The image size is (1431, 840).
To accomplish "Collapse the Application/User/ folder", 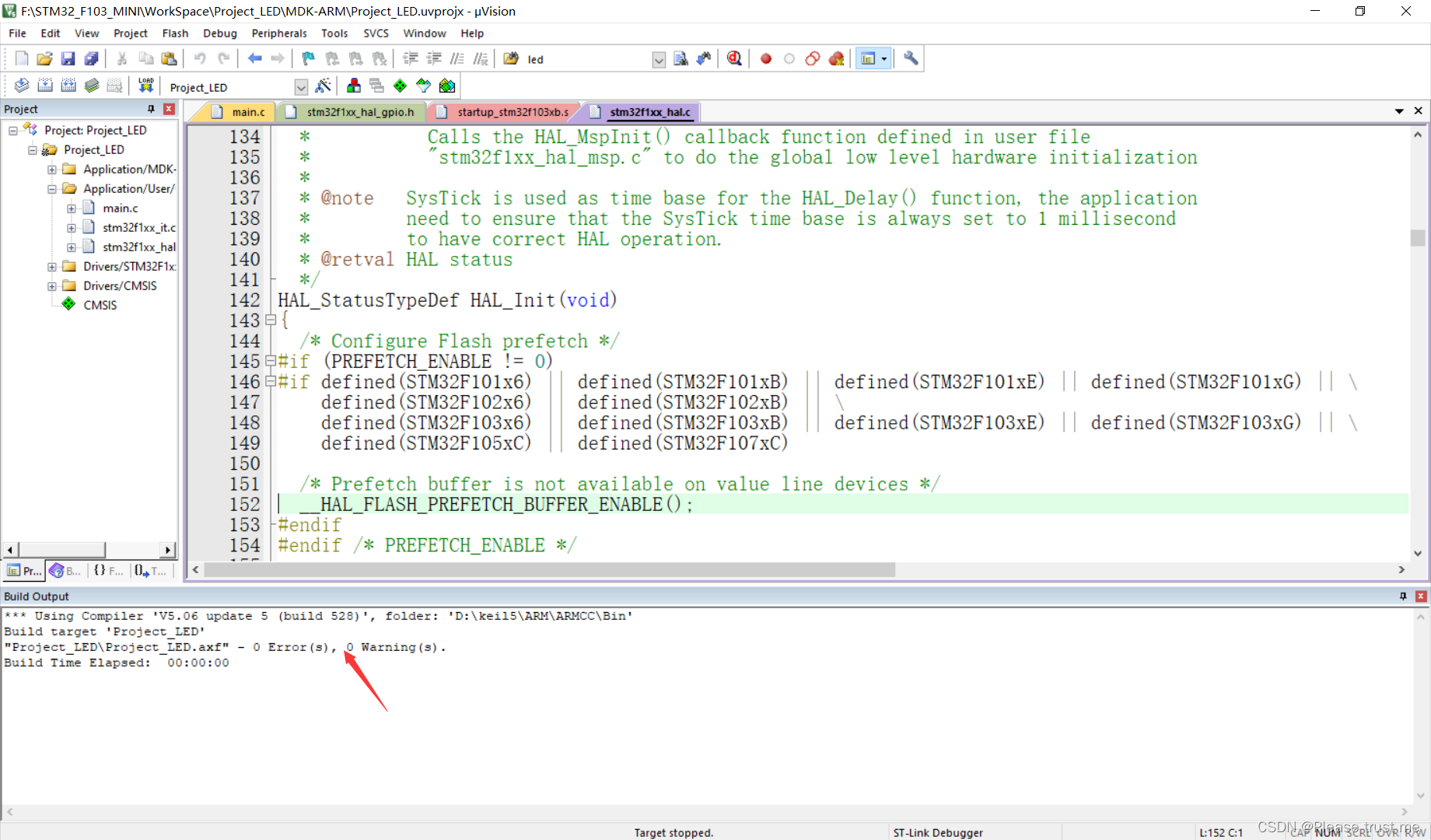I will (x=51, y=188).
